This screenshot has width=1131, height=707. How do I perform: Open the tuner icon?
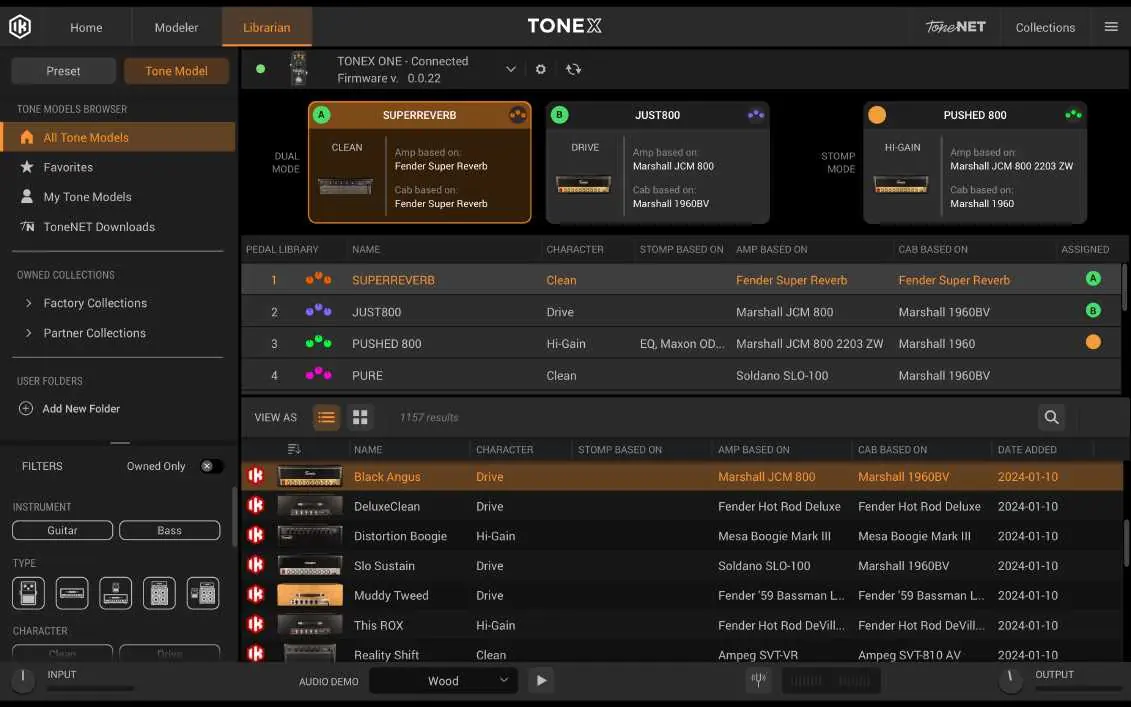click(758, 680)
